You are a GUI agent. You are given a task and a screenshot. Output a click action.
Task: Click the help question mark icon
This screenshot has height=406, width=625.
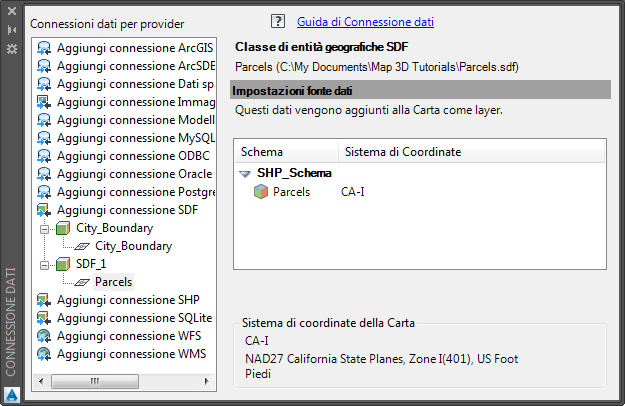click(278, 21)
